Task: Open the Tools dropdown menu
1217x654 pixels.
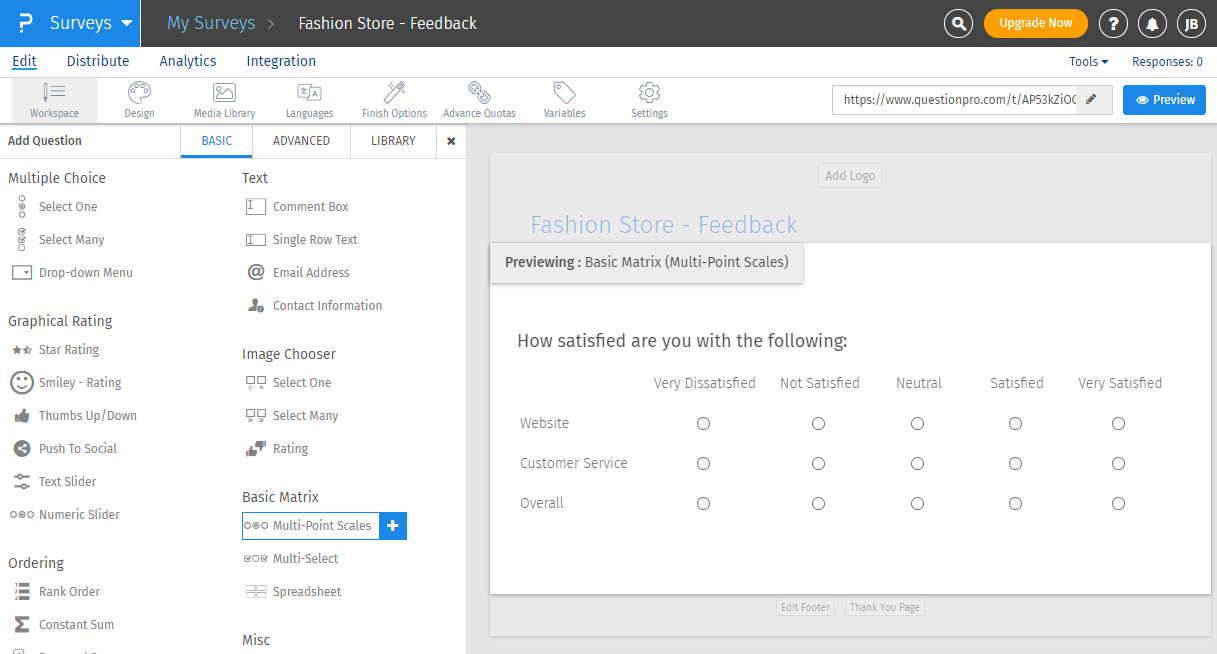Action: (1088, 61)
